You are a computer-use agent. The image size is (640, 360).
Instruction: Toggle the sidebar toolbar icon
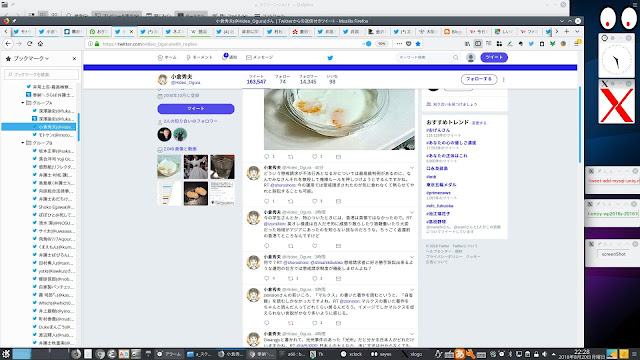(478, 44)
